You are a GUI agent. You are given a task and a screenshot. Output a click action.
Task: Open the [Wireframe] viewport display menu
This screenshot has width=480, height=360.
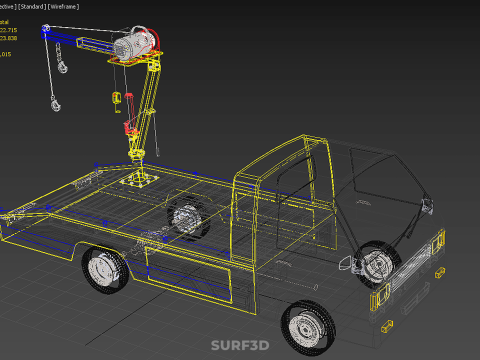[63, 7]
